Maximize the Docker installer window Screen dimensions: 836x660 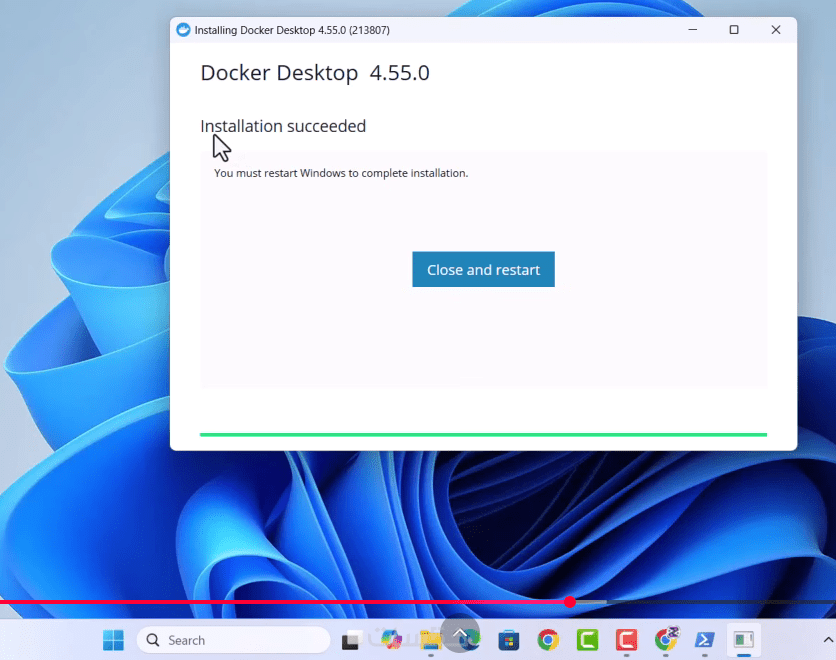734,30
